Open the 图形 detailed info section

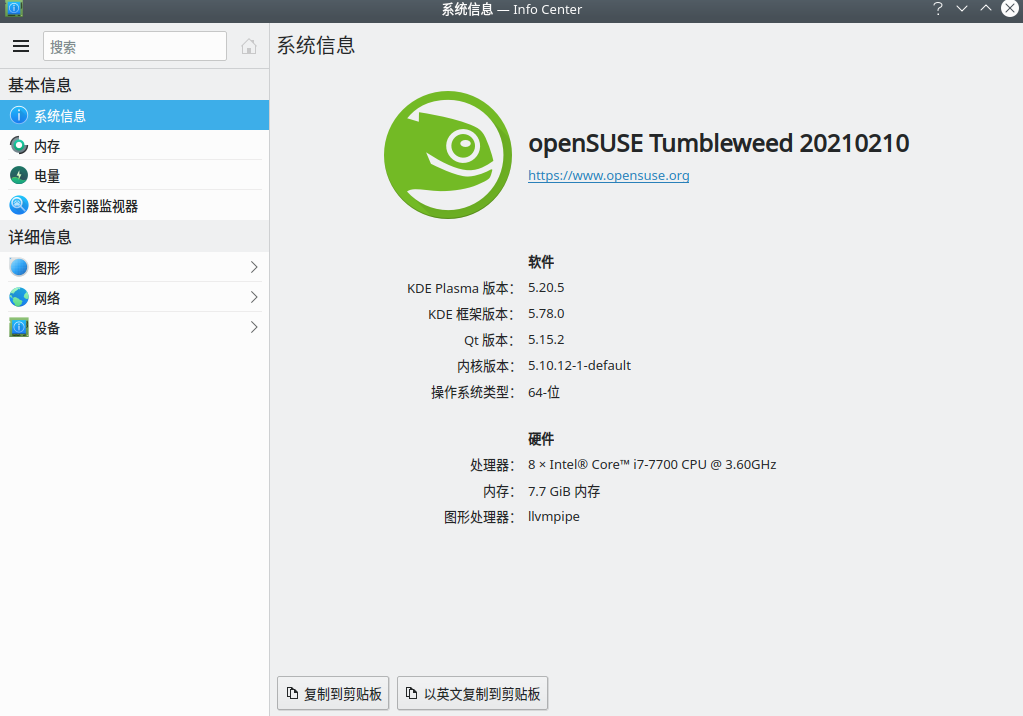134,267
